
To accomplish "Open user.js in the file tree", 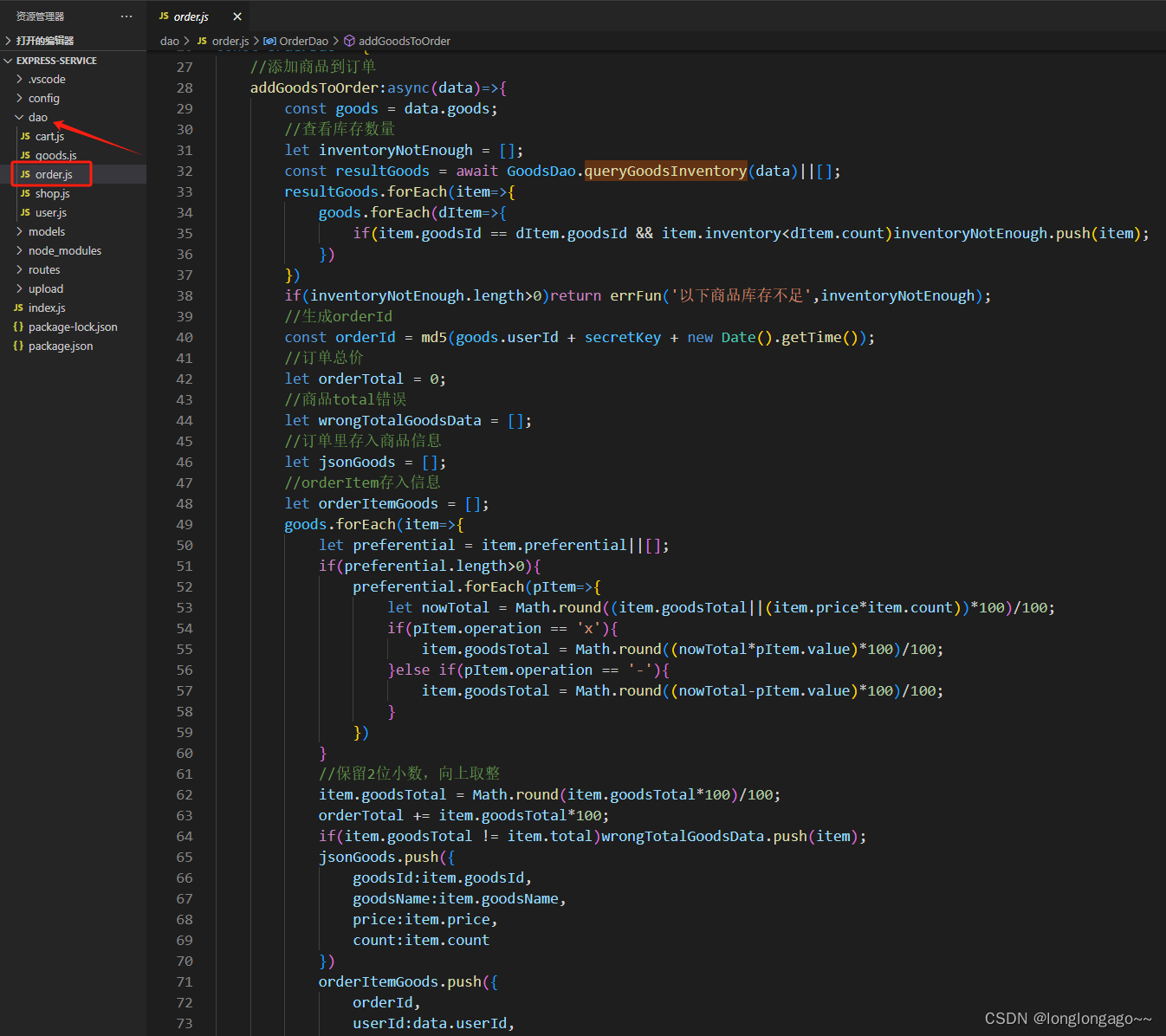I will coord(50,212).
